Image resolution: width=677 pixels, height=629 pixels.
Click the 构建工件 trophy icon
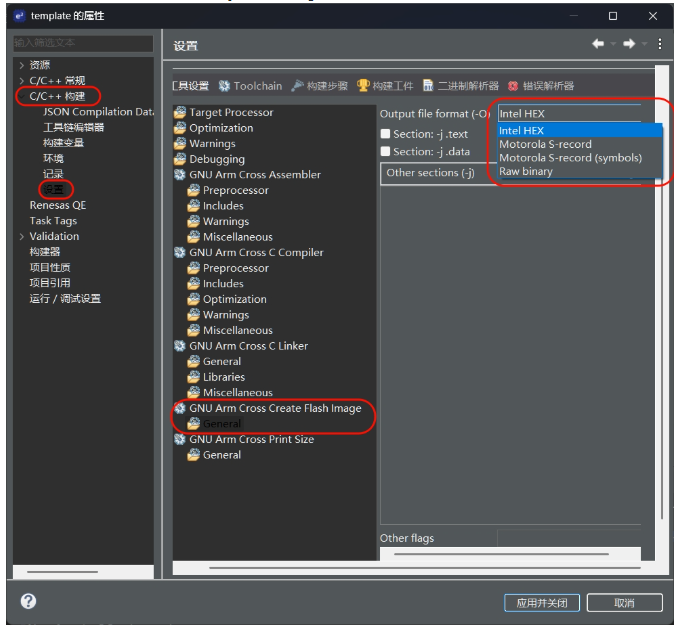[x=363, y=85]
